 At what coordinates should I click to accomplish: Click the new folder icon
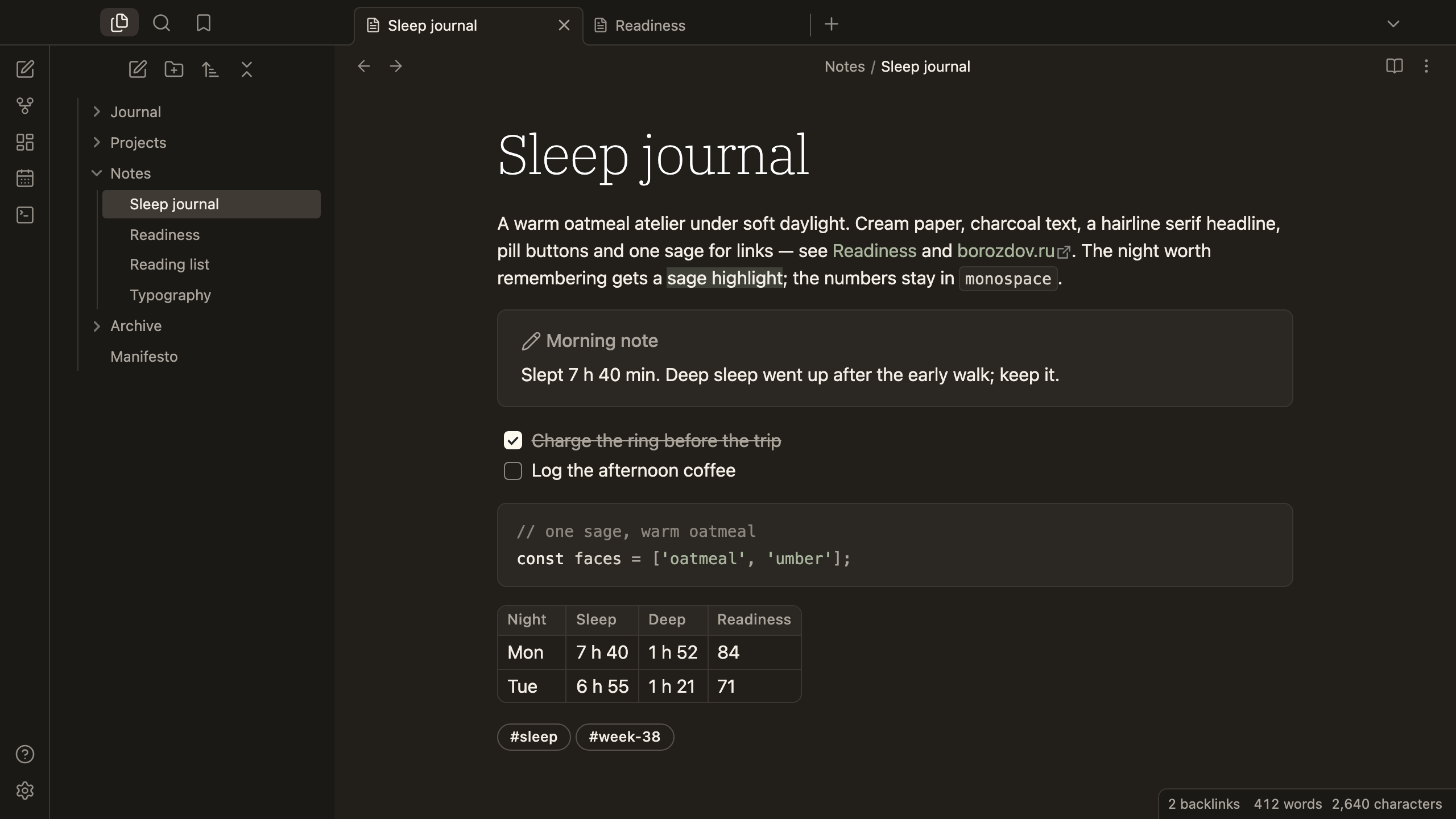point(174,69)
